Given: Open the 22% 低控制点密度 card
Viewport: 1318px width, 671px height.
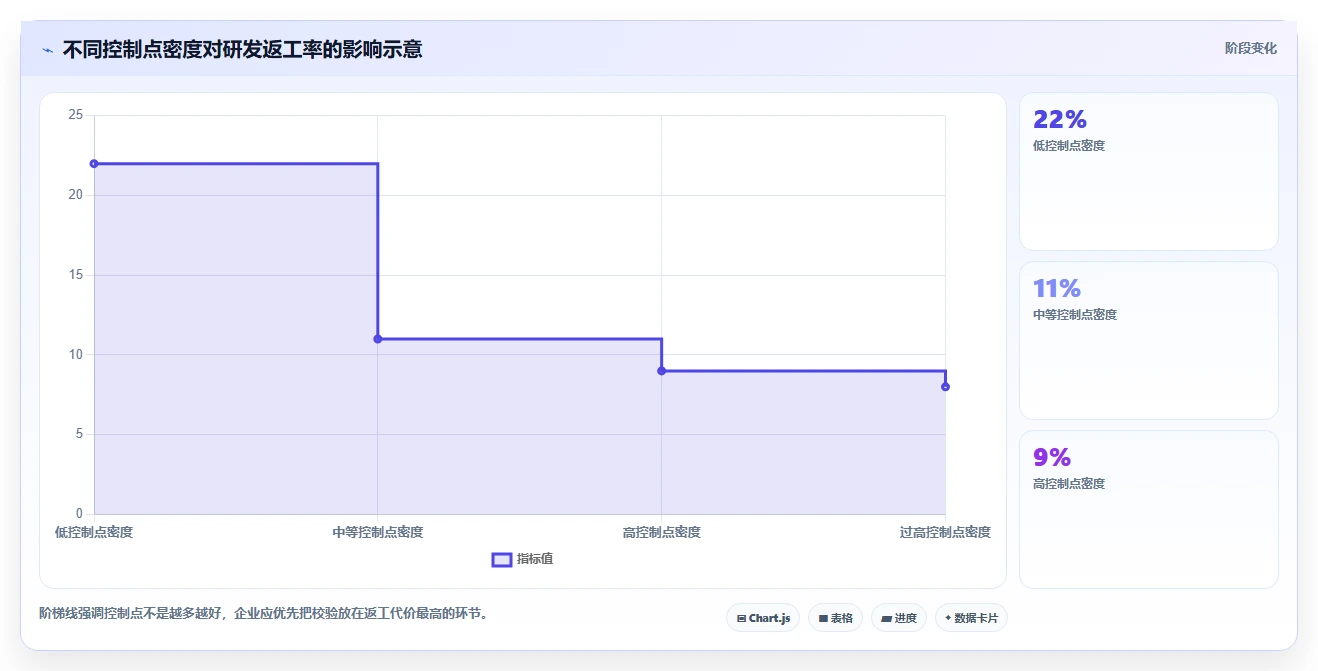Looking at the screenshot, I should [x=1148, y=171].
